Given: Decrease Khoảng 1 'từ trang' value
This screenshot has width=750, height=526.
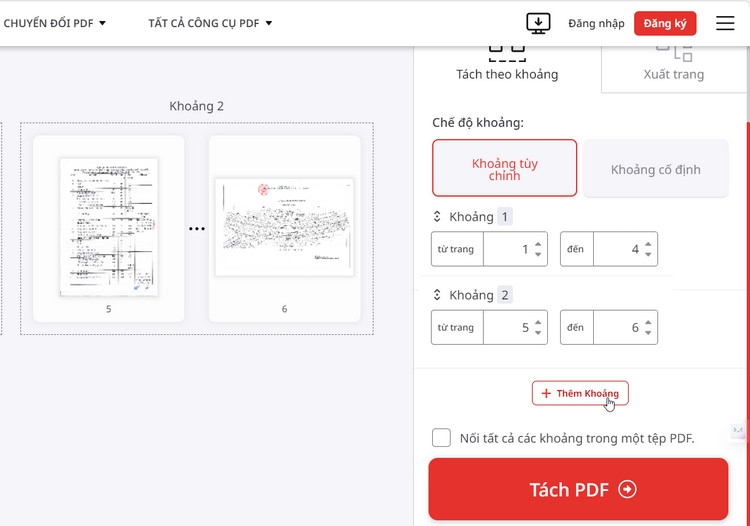Looking at the screenshot, I should [x=538, y=254].
